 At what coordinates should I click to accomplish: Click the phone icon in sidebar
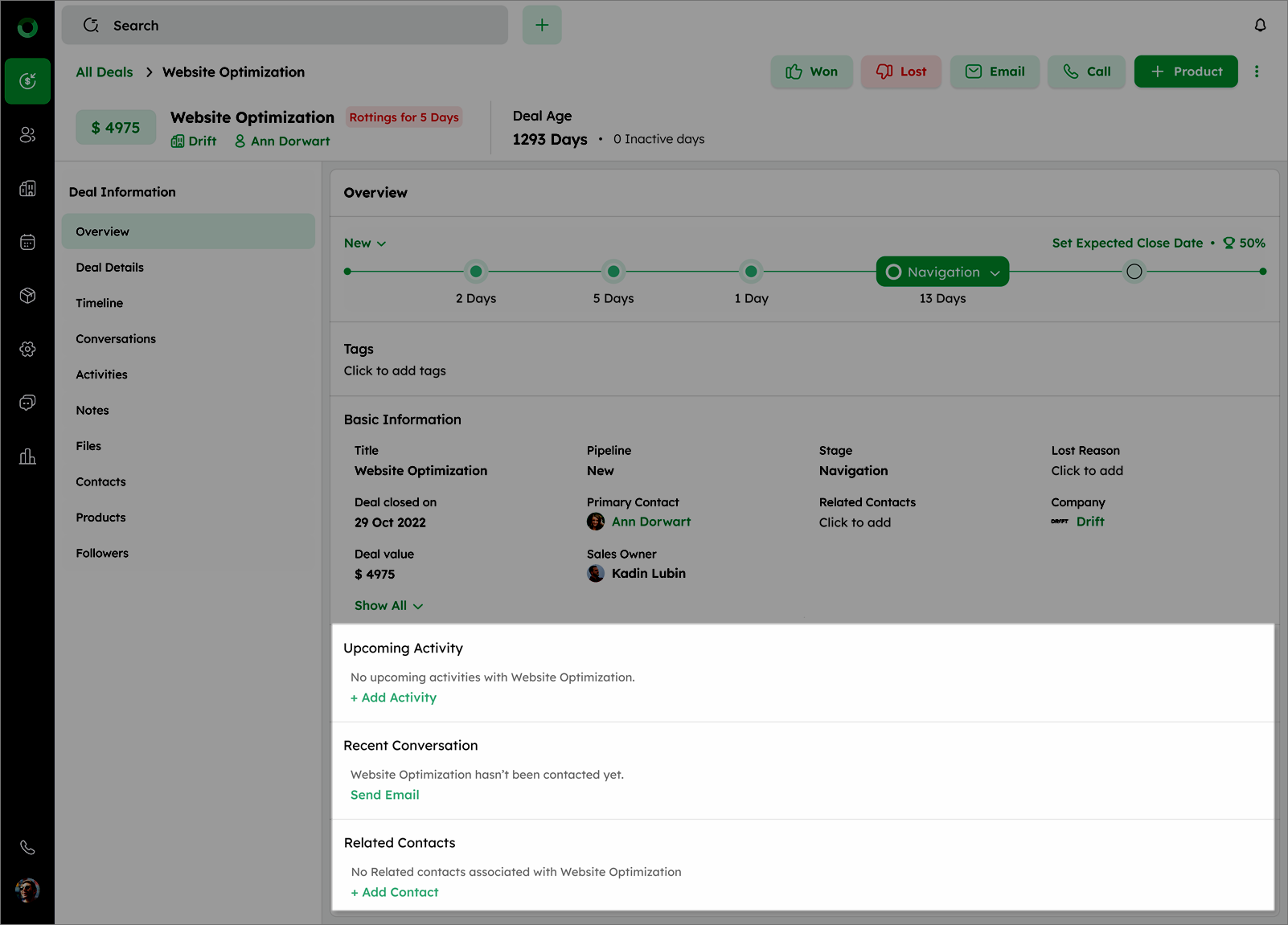pos(27,847)
